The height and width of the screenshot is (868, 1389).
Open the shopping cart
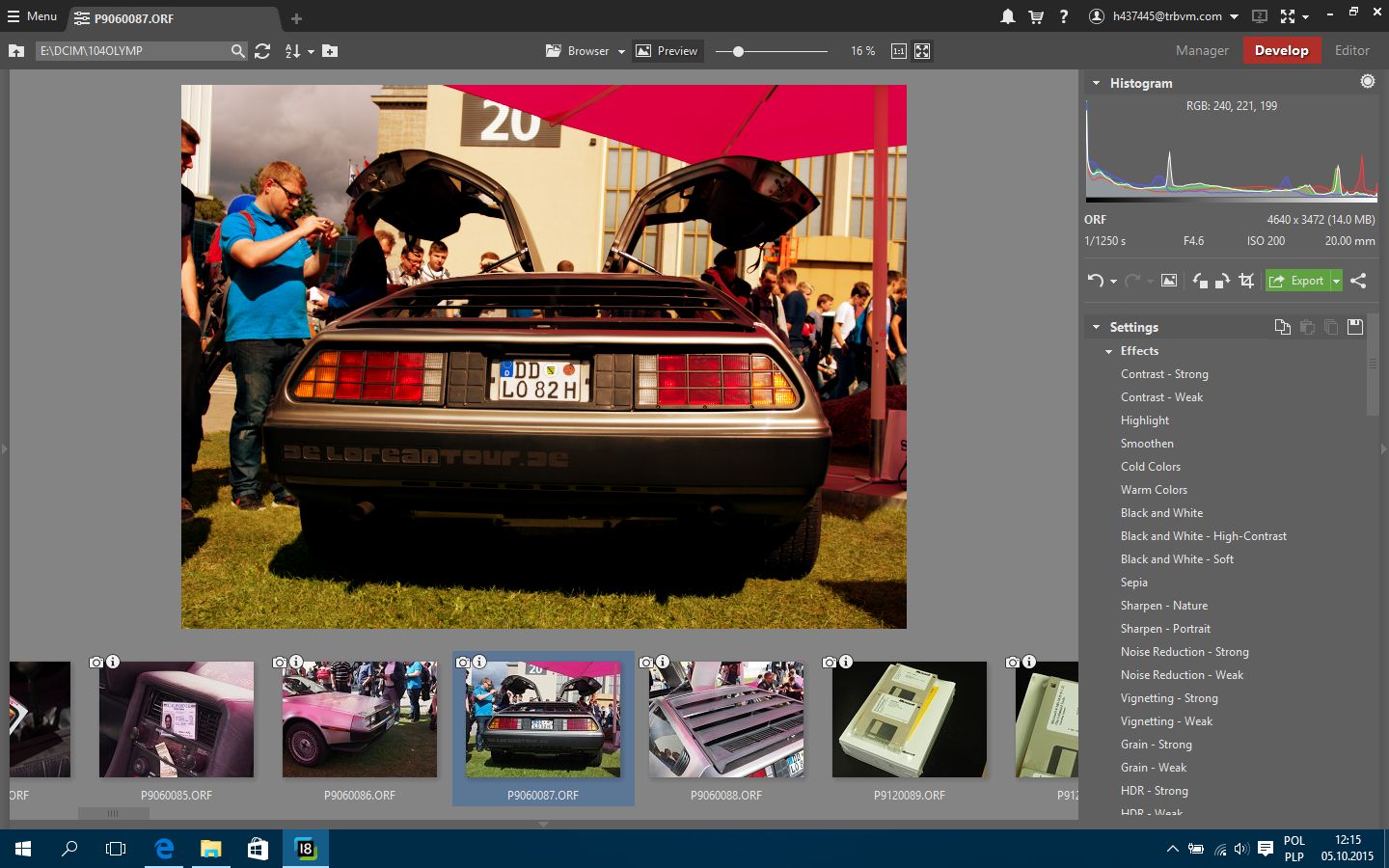tap(1036, 16)
